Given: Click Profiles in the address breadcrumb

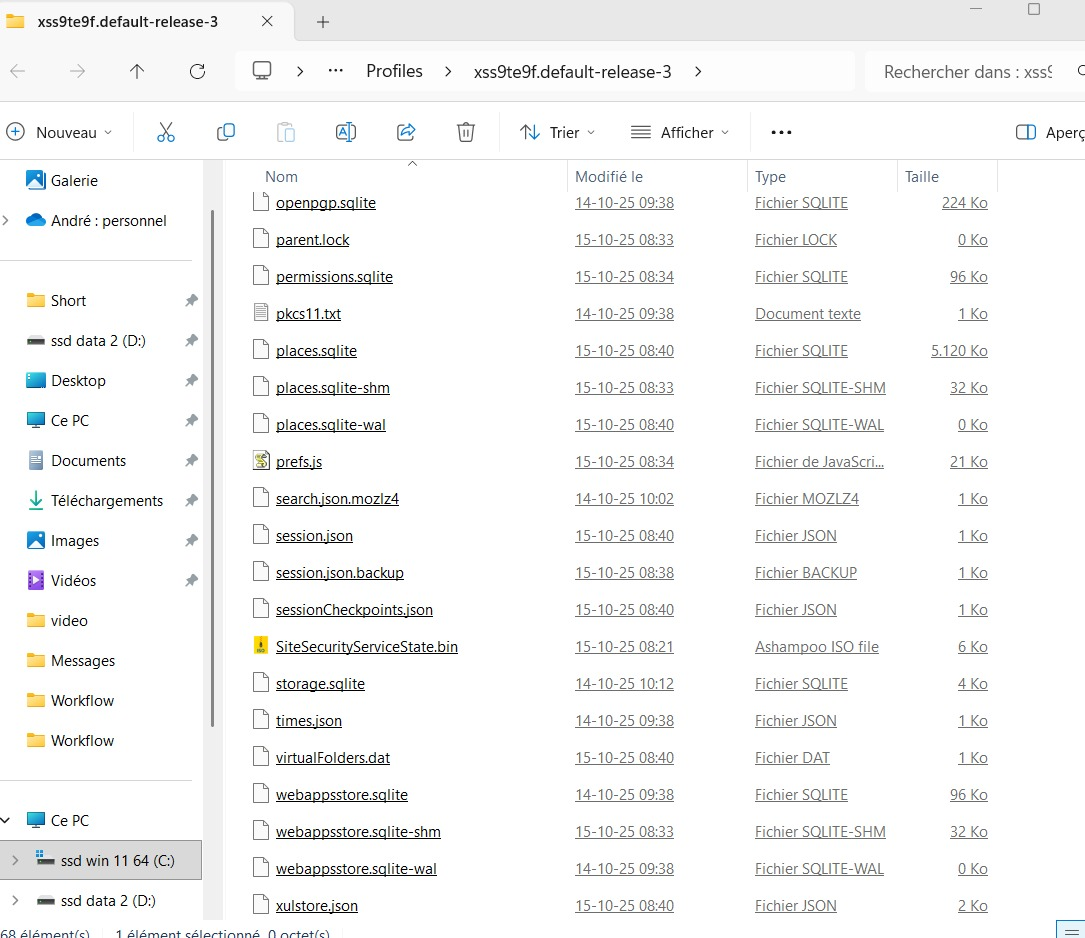Looking at the screenshot, I should click(x=394, y=71).
